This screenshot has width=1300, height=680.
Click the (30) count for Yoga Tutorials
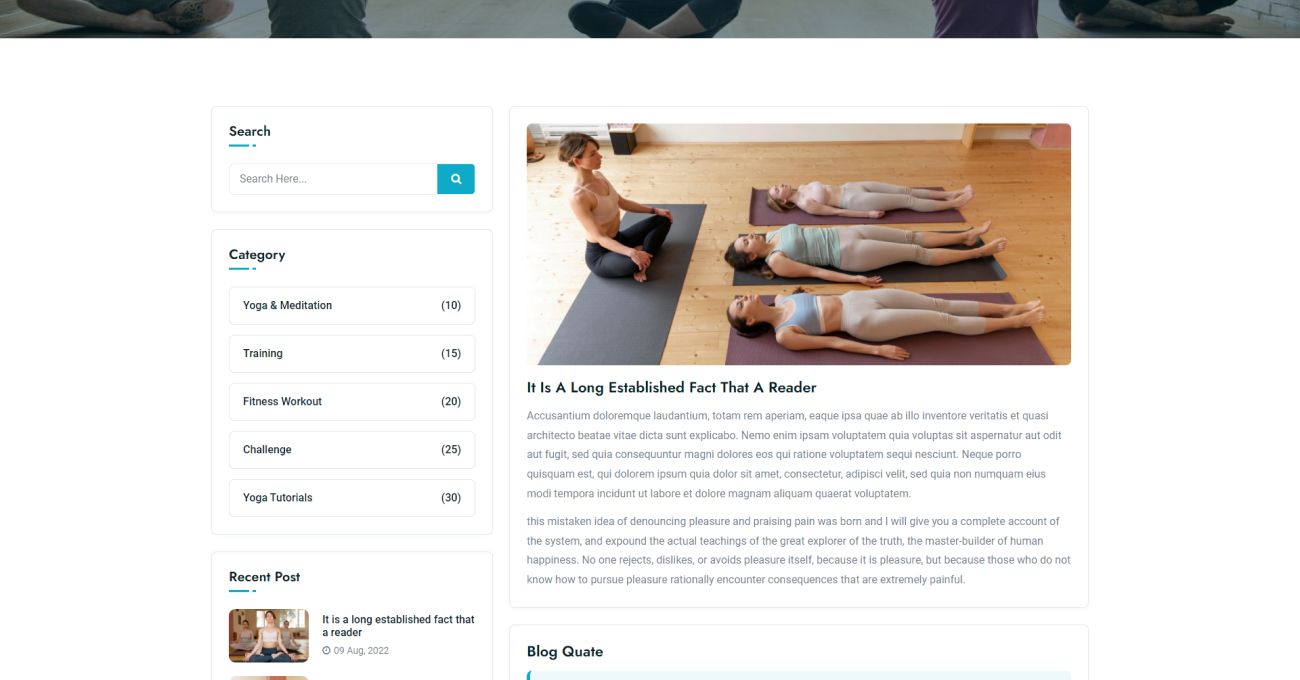tap(451, 498)
